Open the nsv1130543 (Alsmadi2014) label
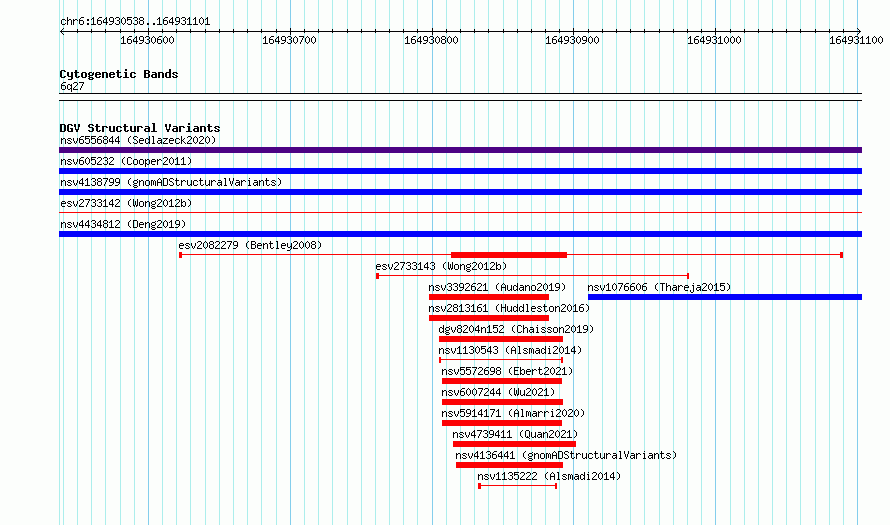 tap(510, 350)
